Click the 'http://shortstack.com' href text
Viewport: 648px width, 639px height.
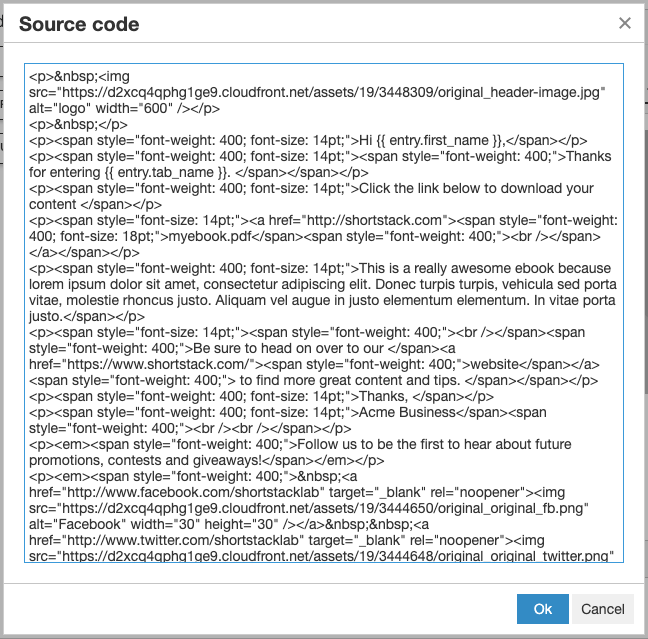pyautogui.click(x=375, y=220)
